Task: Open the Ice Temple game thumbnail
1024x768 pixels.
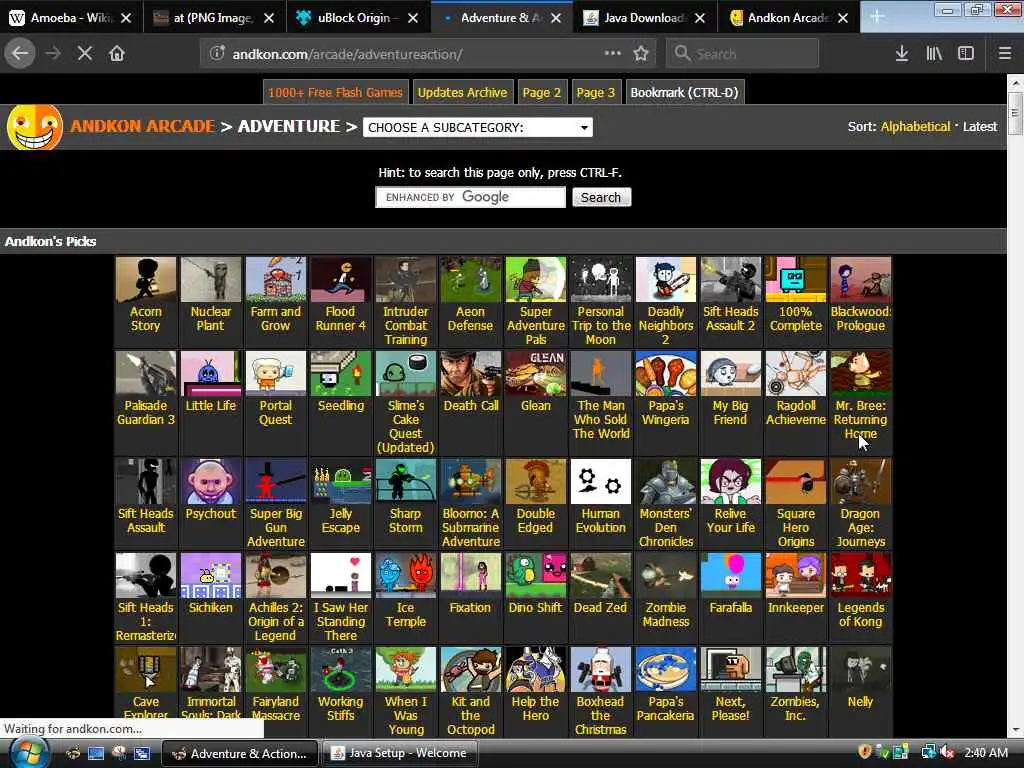Action: [x=406, y=575]
